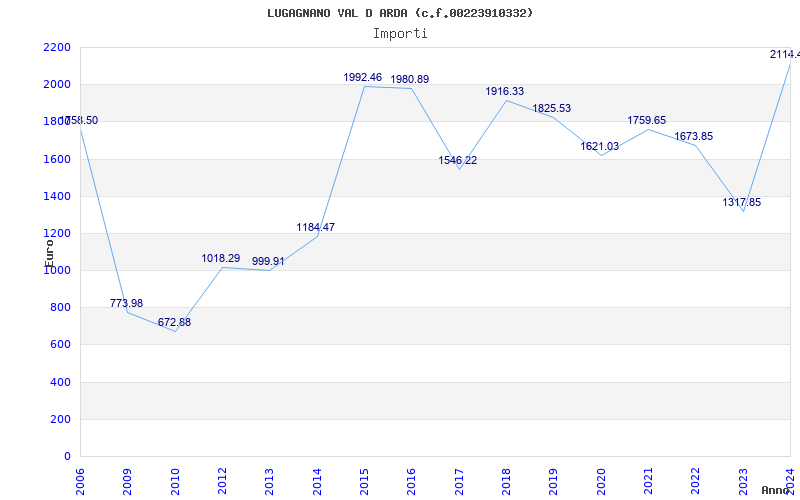
Task: Click the Importi subtitle
Action: 400,34
